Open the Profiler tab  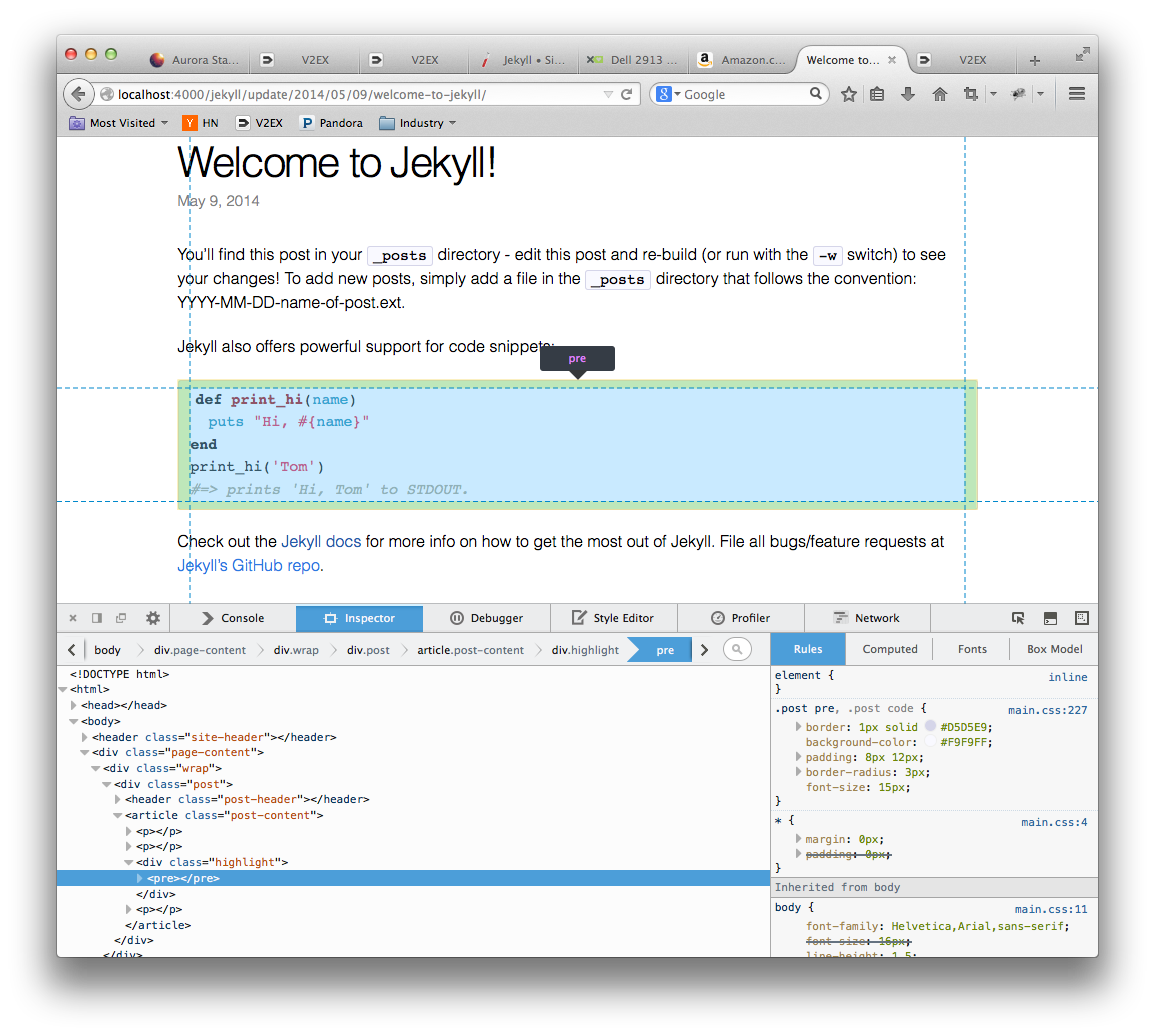coord(741,618)
